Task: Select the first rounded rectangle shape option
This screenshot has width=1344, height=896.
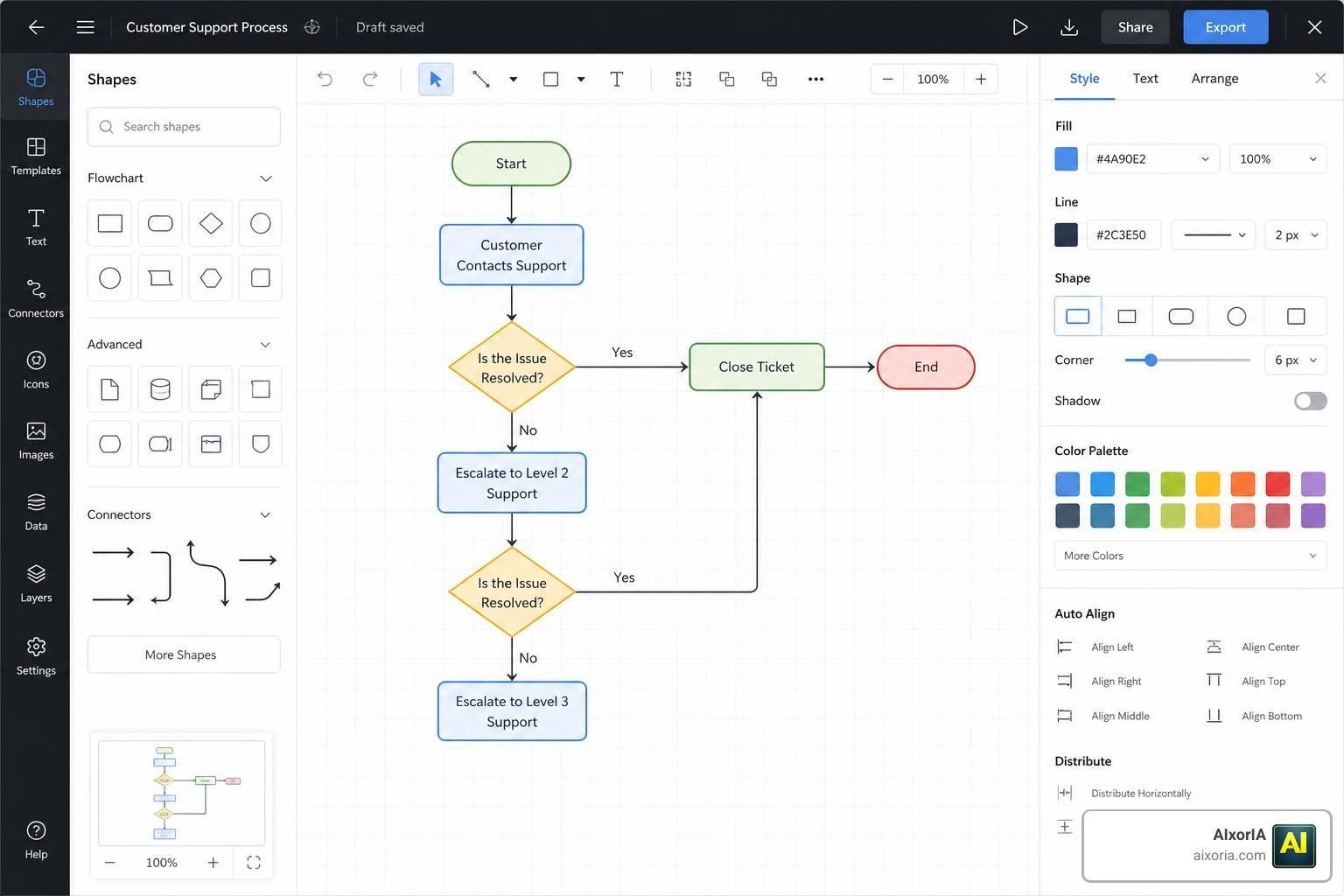Action: 1077,316
